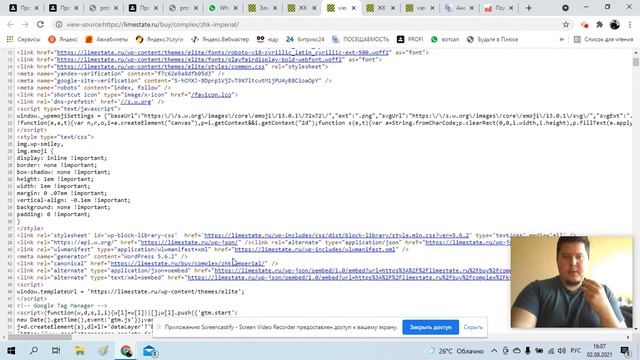Click the Скрыть link in sharing bar
The width and height of the screenshot is (640, 360).
click(x=473, y=327)
